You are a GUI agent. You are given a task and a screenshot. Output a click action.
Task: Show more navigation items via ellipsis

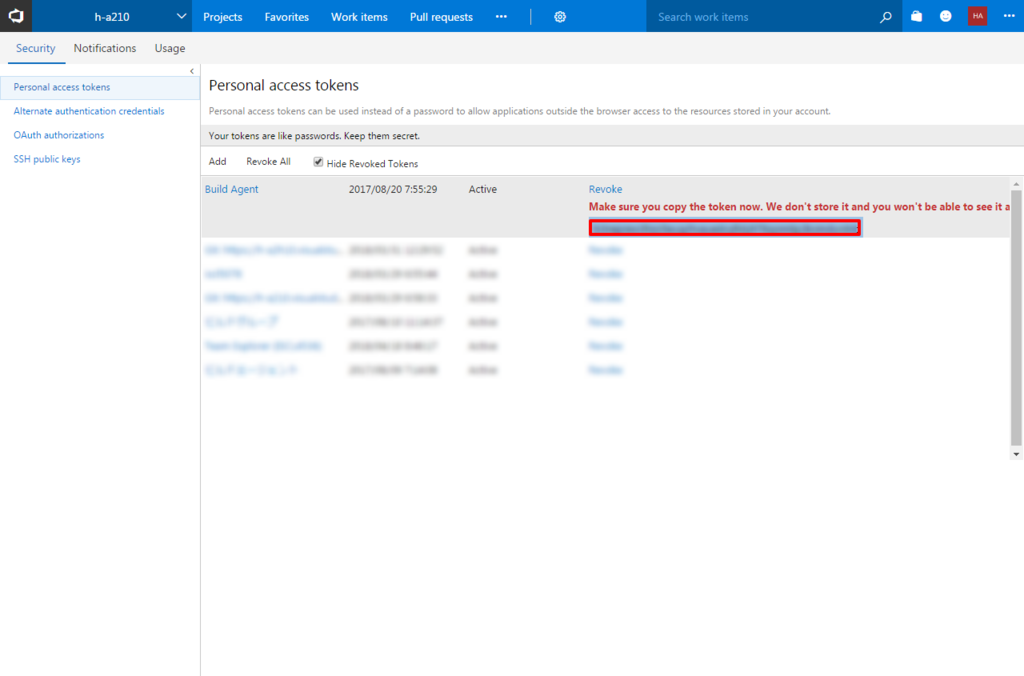[501, 16]
